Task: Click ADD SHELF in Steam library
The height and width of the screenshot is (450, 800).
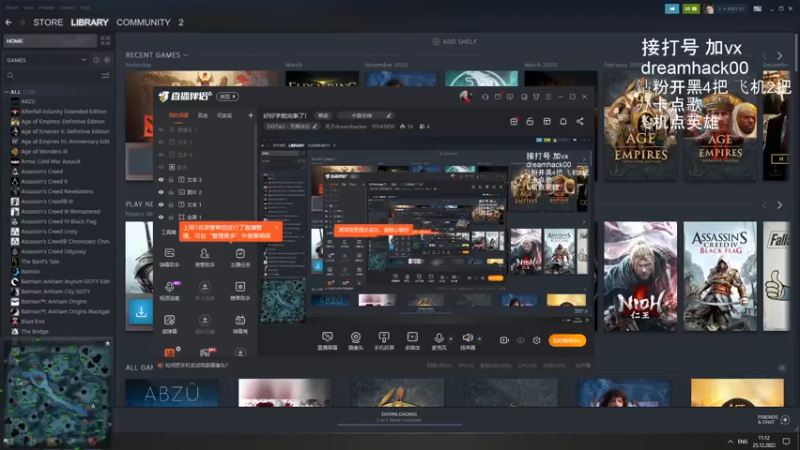Action: pos(455,41)
